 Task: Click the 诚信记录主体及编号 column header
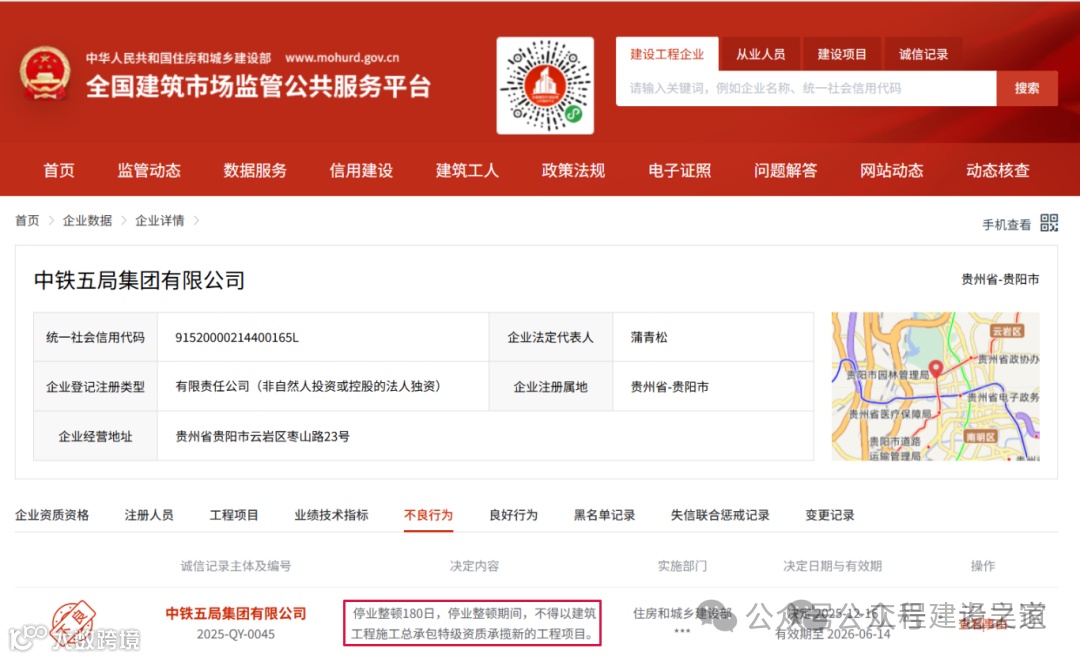(236, 566)
